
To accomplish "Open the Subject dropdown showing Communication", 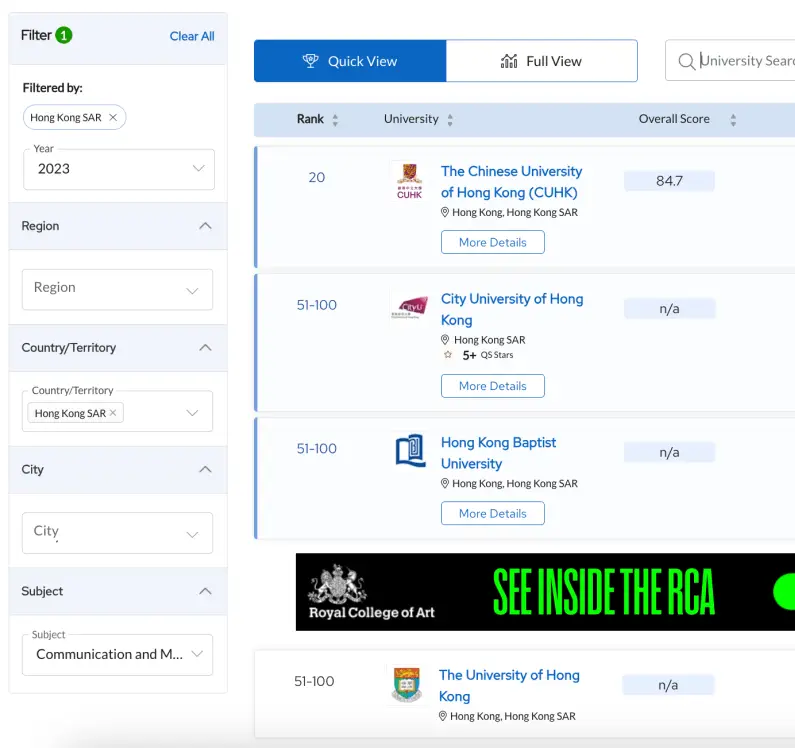I will coord(117,655).
